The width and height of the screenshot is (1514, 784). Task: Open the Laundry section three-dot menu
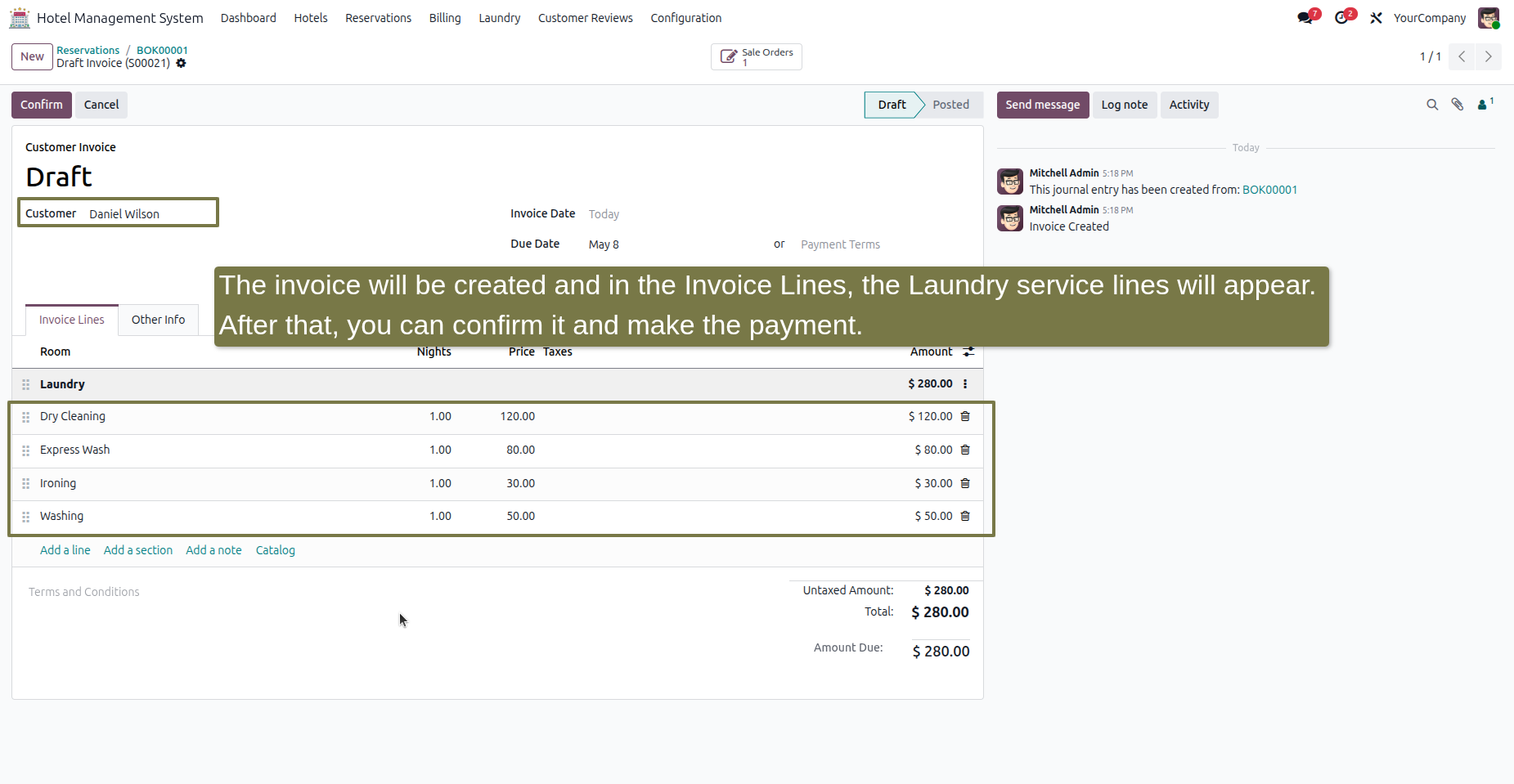965,384
